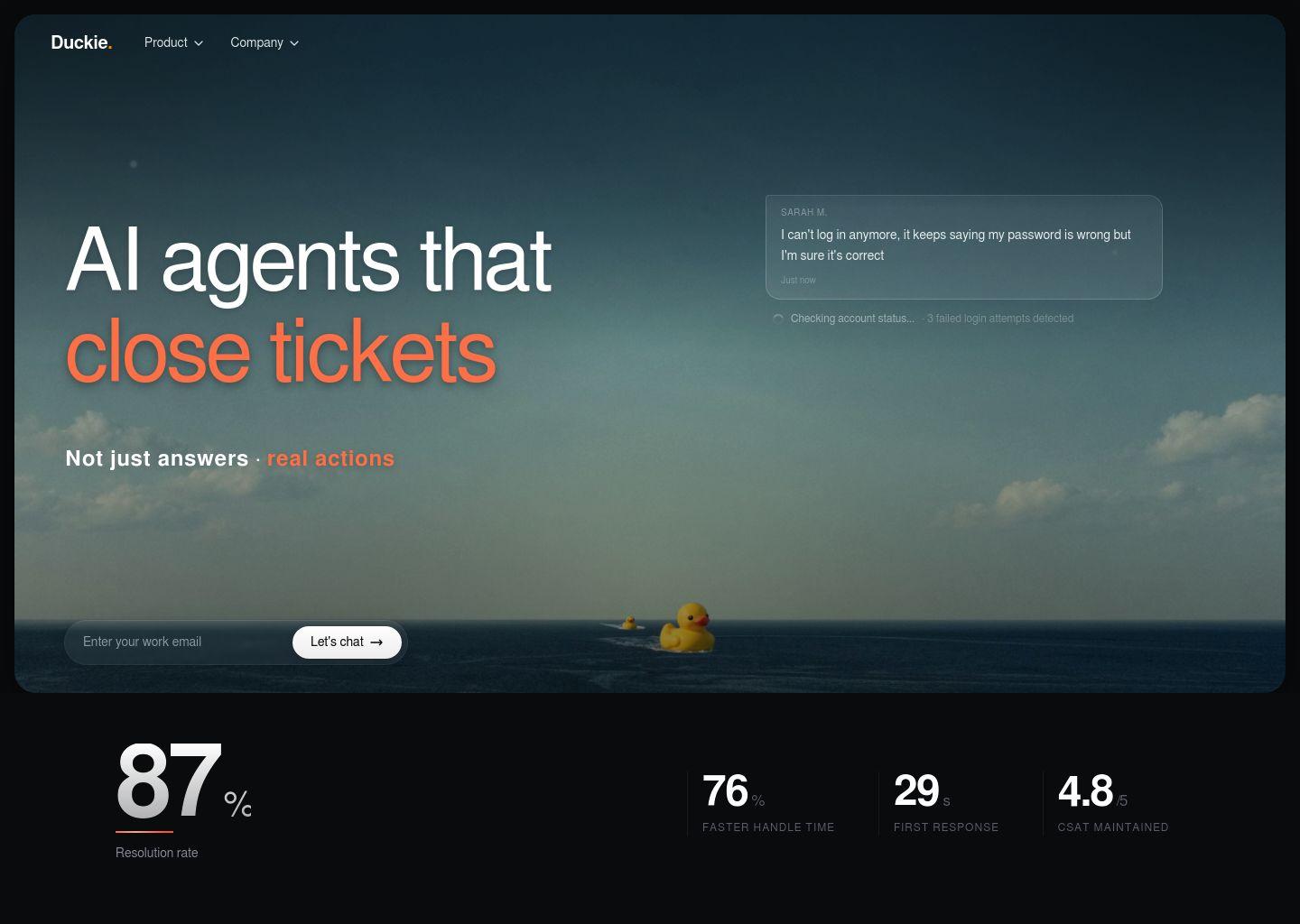Click the small rubber duck behind
Image resolution: width=1300 pixels, height=924 pixels.
(629, 623)
